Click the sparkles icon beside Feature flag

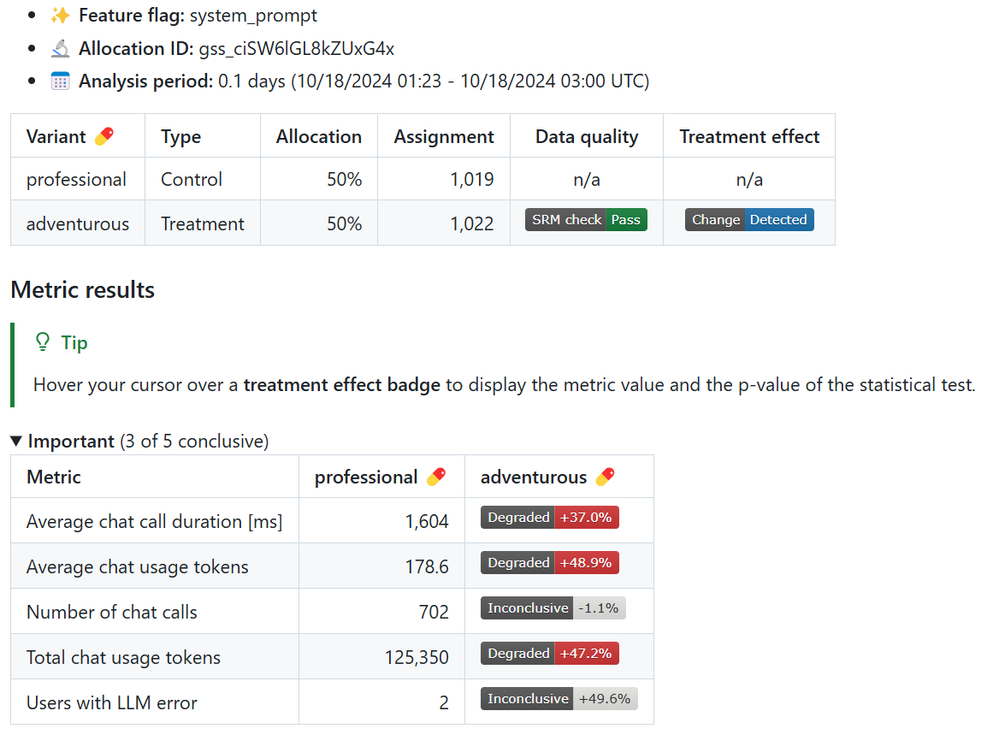coord(60,16)
